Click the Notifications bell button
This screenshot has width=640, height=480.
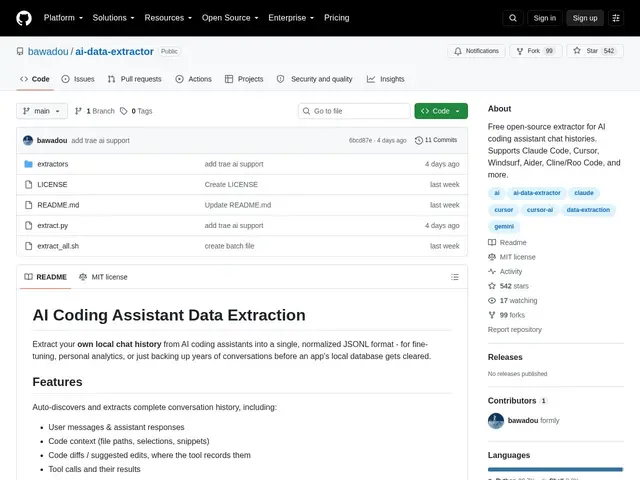click(x=476, y=51)
